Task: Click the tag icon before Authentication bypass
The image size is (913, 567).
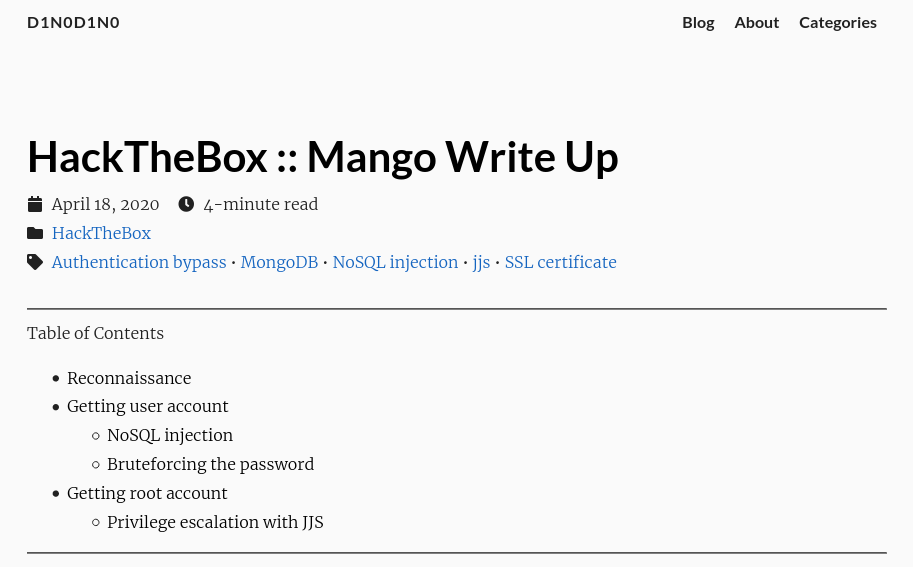Action: 35,262
